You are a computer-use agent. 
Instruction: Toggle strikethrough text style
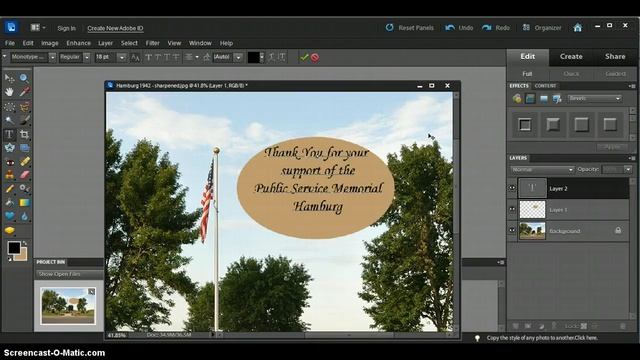[x=176, y=58]
